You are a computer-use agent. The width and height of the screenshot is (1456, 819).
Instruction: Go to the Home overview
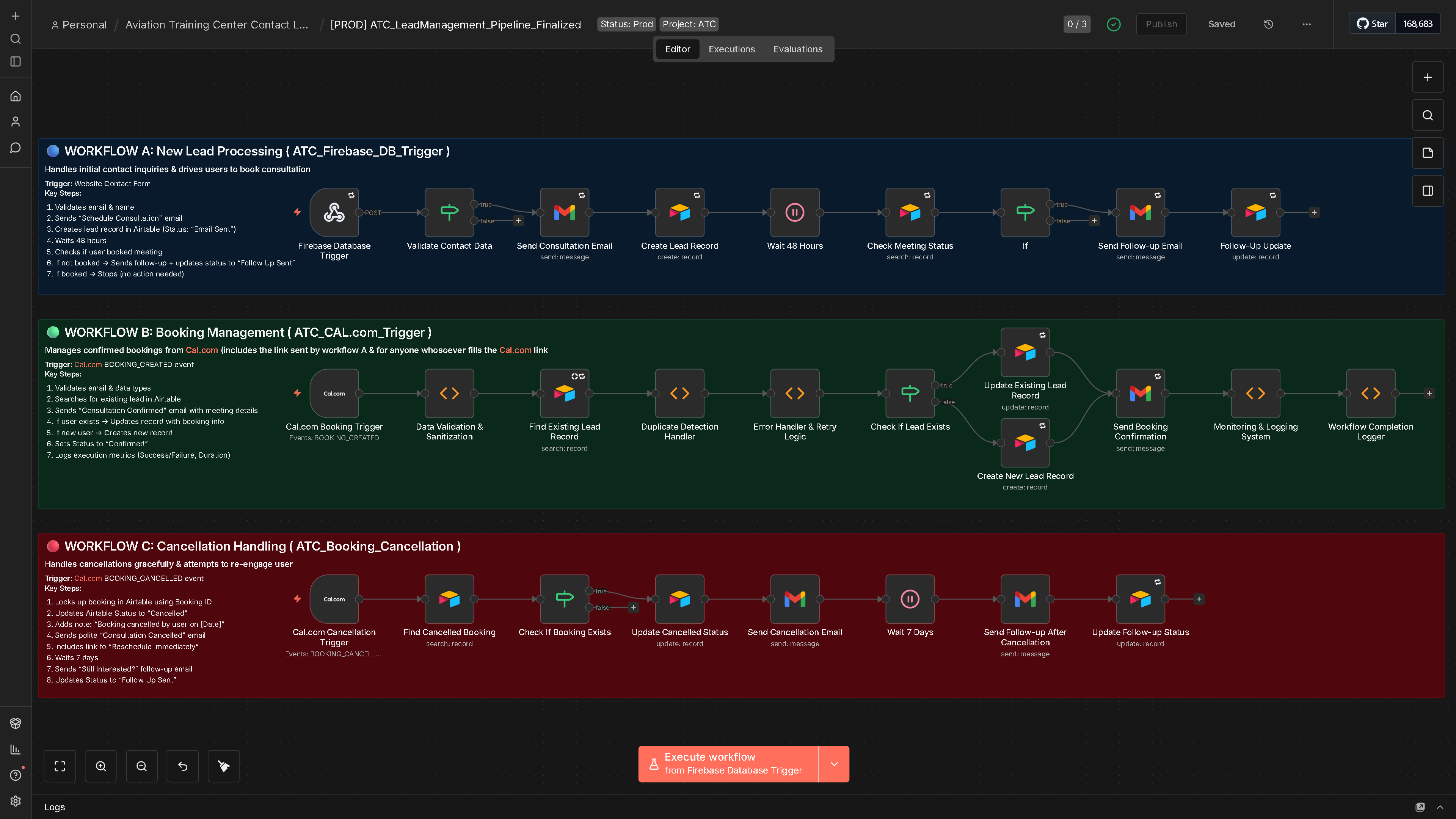coord(16,96)
